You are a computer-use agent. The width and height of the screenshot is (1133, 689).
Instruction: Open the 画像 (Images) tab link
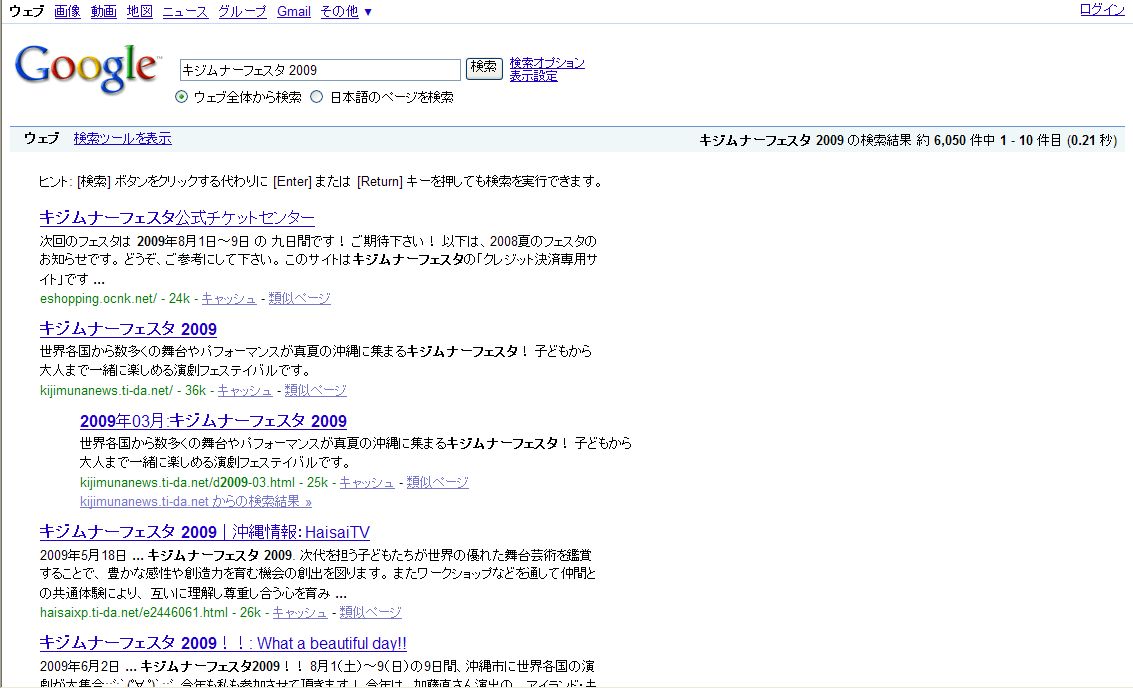pos(67,12)
